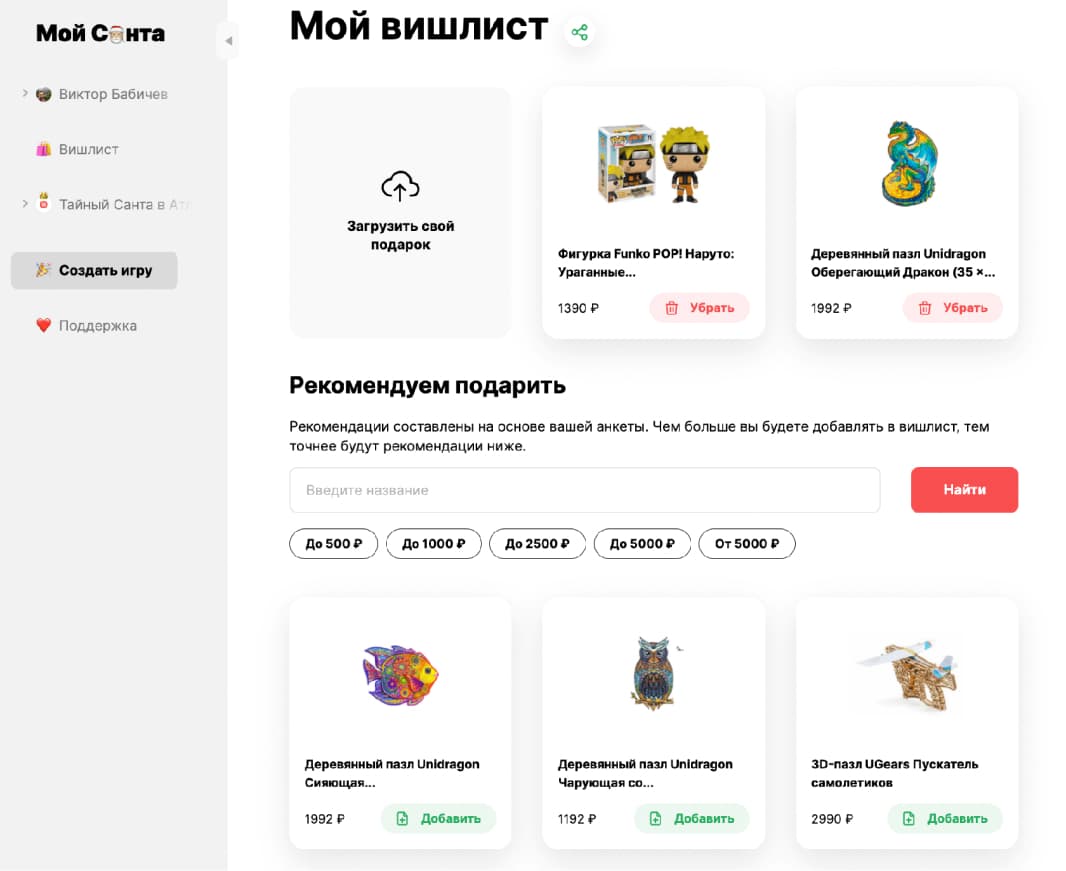The width and height of the screenshot is (1066, 871).
Task: Click the gift name search input field
Action: [585, 490]
